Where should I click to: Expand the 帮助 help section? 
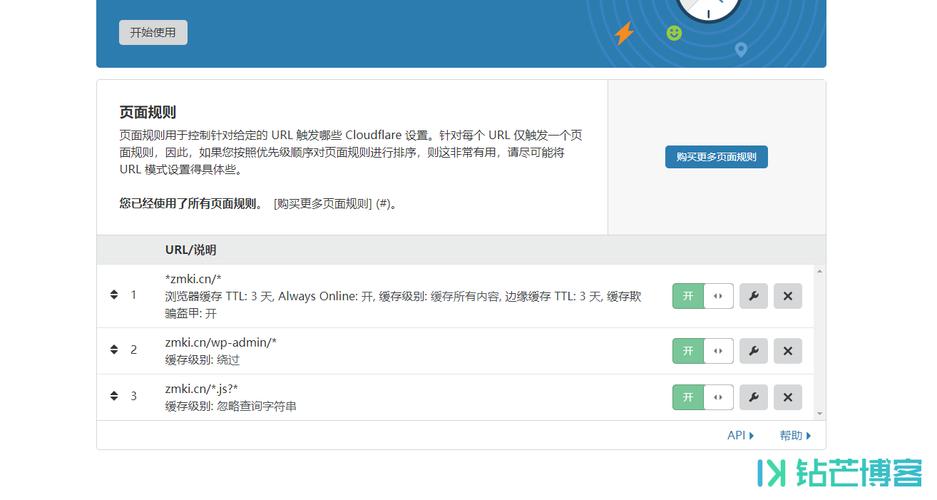tap(795, 435)
